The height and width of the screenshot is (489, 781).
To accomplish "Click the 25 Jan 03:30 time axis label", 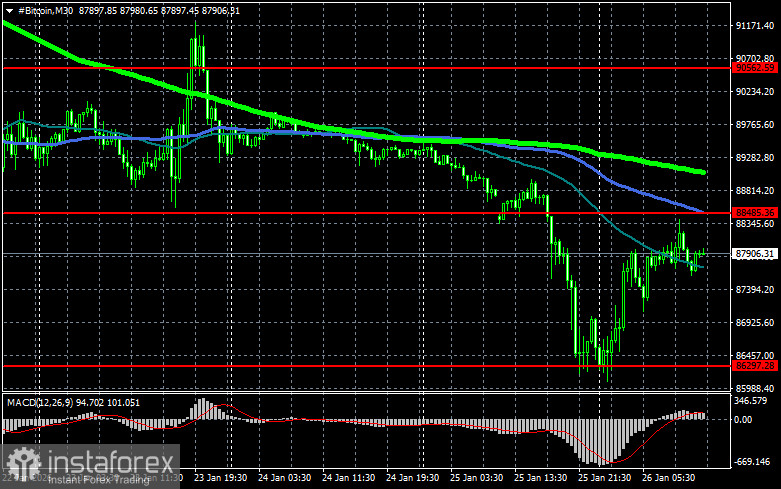I will click(476, 478).
